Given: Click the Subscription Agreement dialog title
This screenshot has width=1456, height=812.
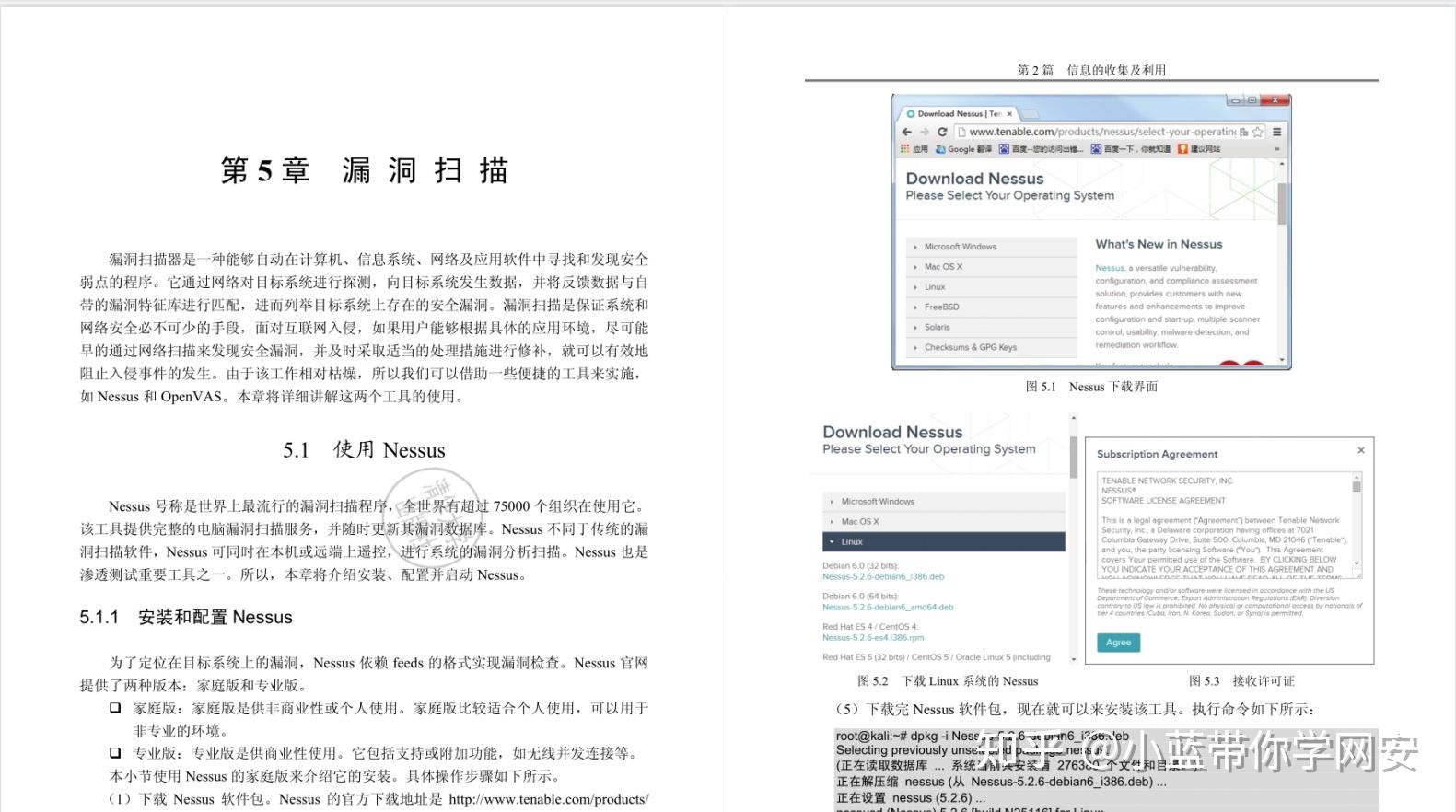Looking at the screenshot, I should (x=1157, y=455).
